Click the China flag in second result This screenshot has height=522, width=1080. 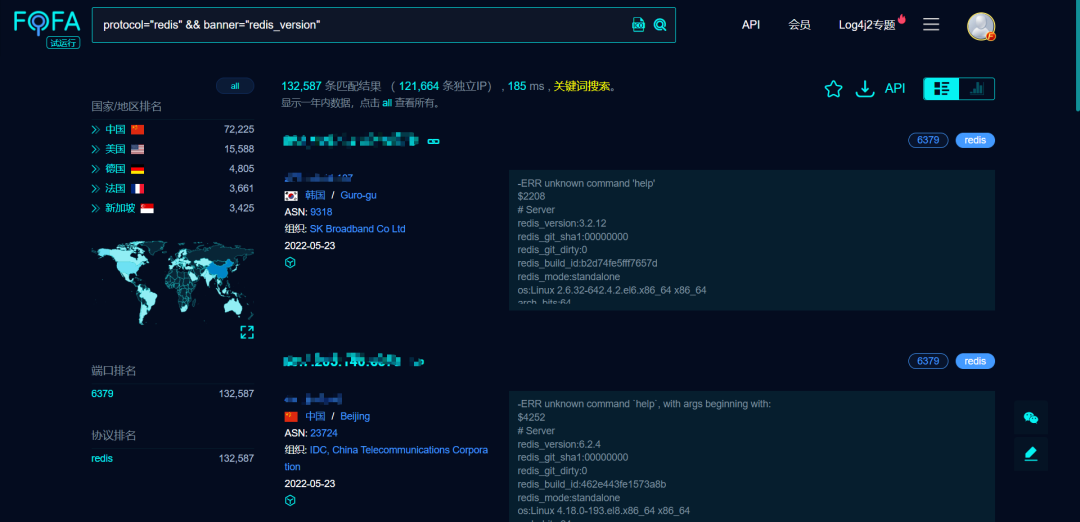point(291,417)
